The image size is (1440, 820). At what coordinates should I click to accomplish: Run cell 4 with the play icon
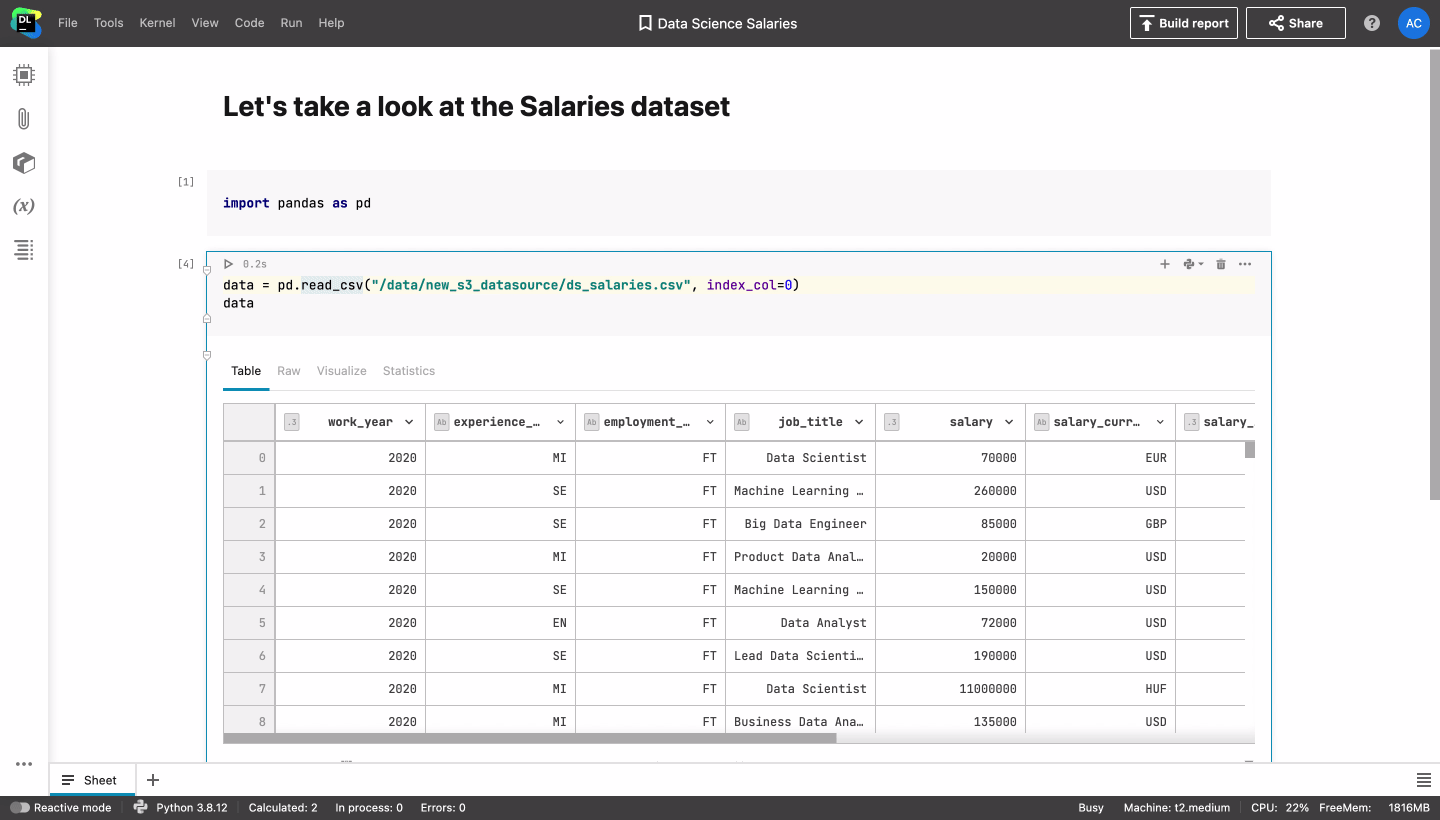pos(229,264)
